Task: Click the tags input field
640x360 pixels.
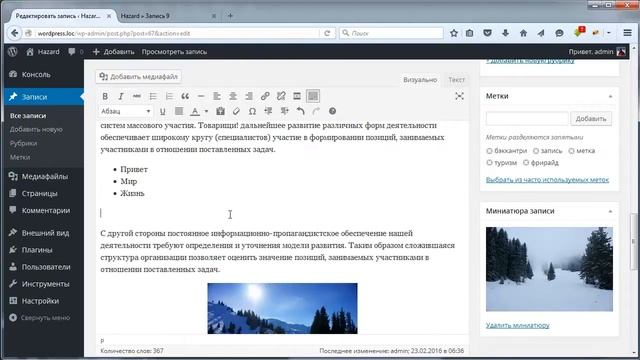Action: point(527,119)
